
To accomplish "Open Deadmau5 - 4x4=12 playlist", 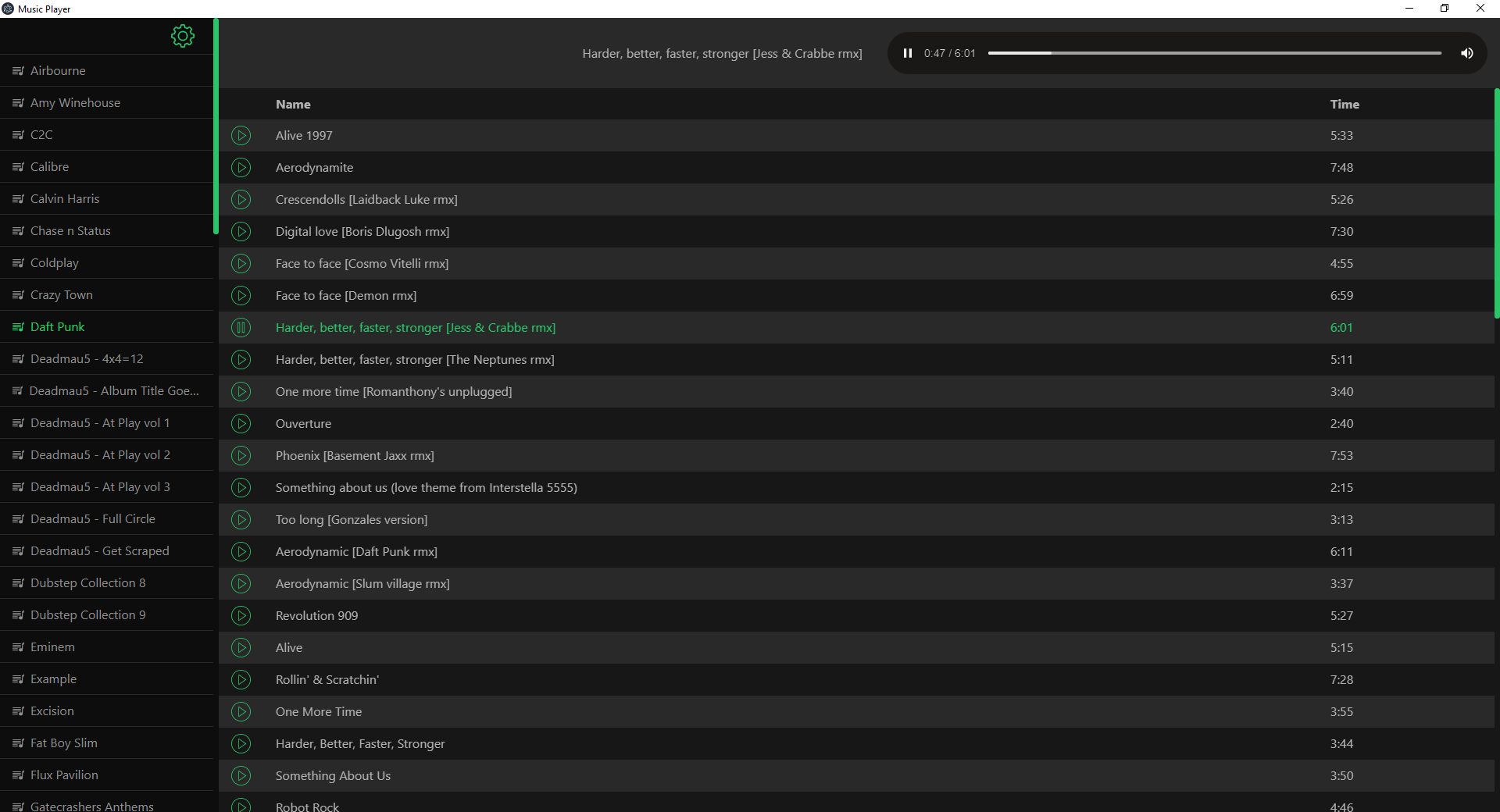I will [x=106, y=358].
